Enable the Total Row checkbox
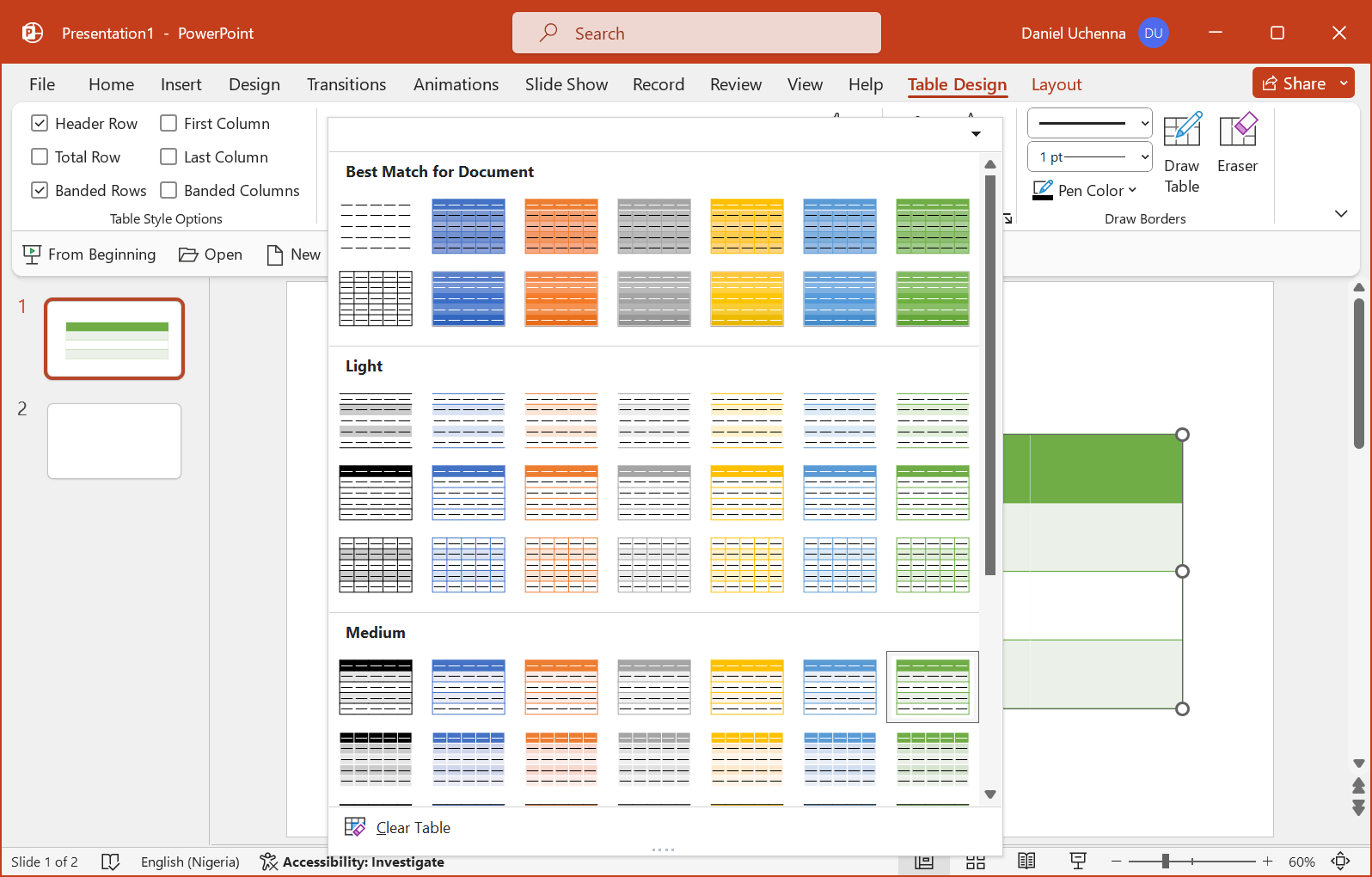Image resolution: width=1372 pixels, height=877 pixels. pyautogui.click(x=40, y=157)
